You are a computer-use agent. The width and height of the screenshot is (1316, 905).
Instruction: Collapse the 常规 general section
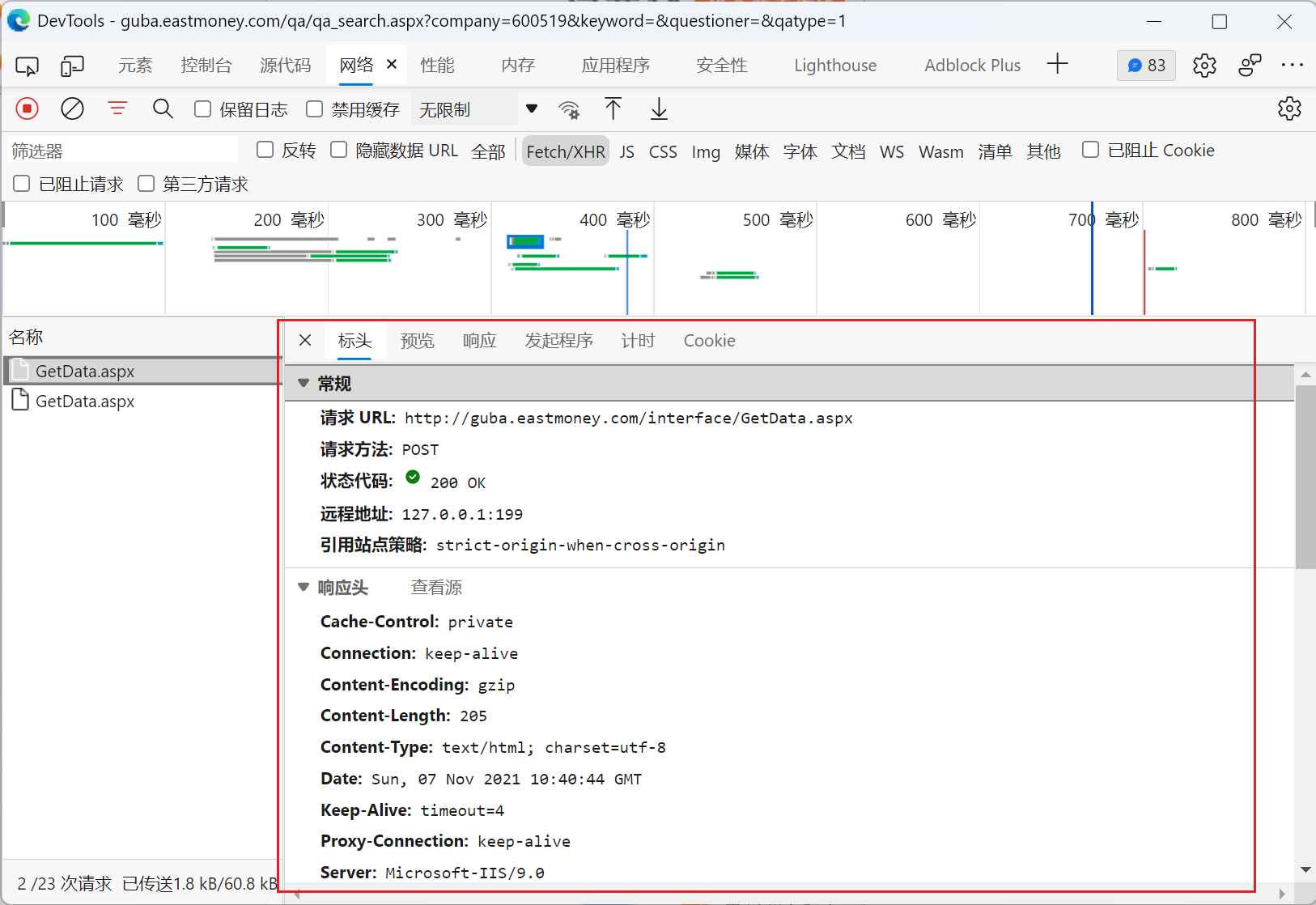click(304, 383)
